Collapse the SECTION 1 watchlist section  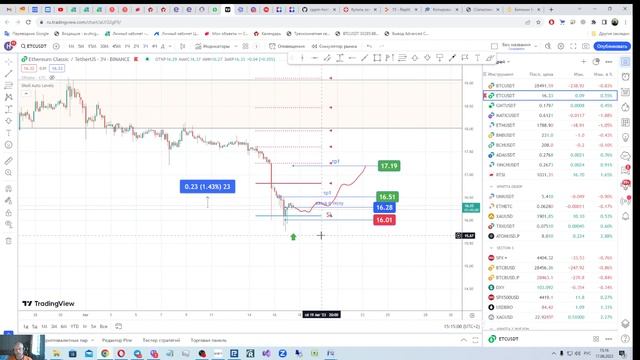[x=491, y=248]
